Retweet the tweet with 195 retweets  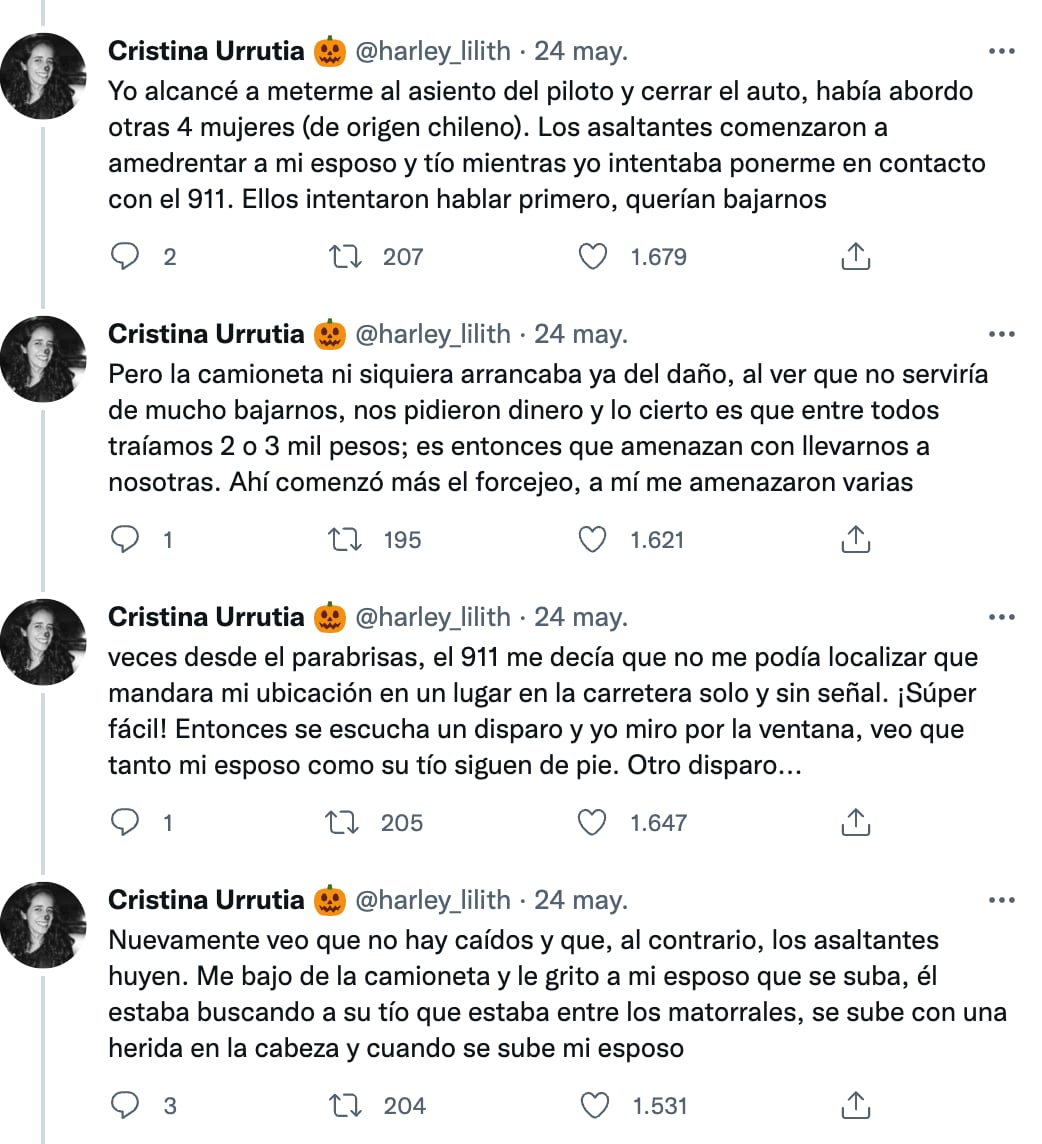(345, 540)
